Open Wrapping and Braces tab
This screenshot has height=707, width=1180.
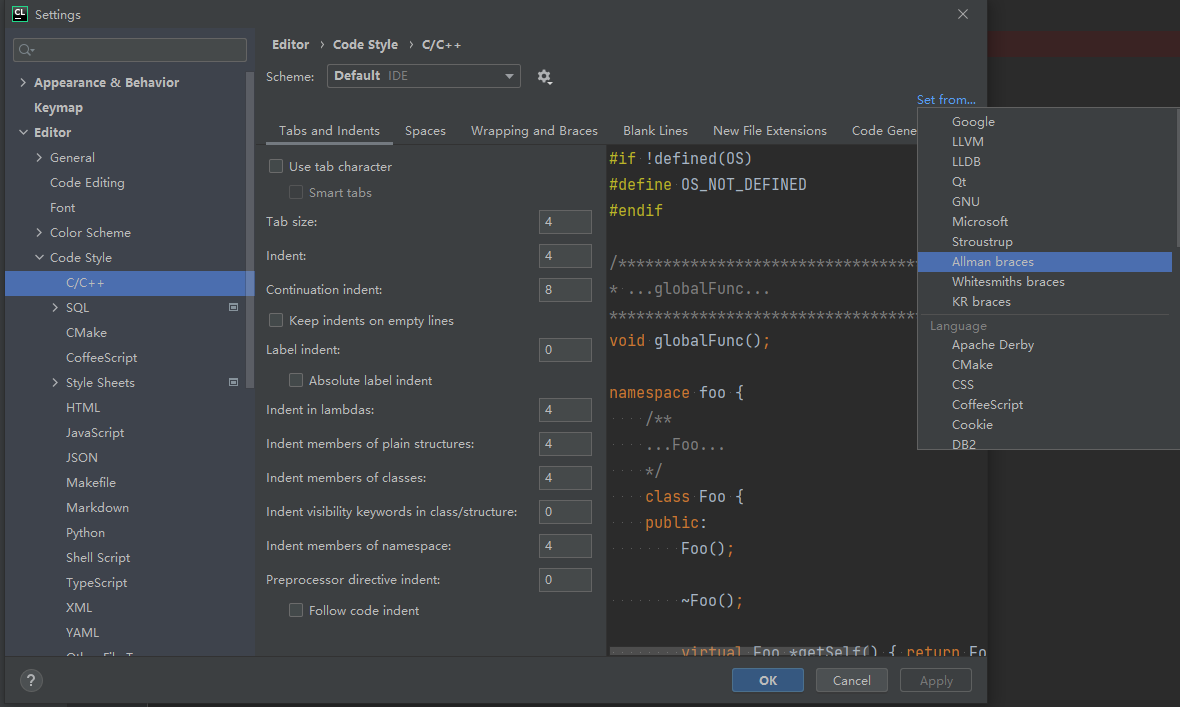pos(534,131)
